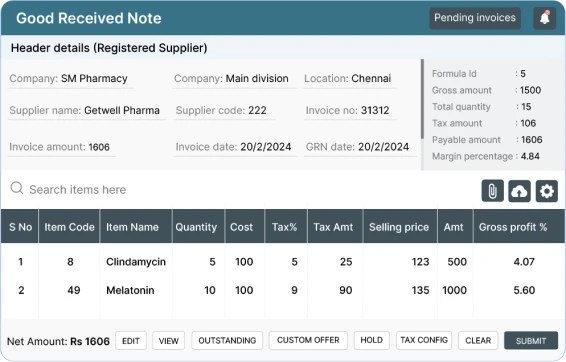Click quantity 10 in Melatonin row

[210, 290]
